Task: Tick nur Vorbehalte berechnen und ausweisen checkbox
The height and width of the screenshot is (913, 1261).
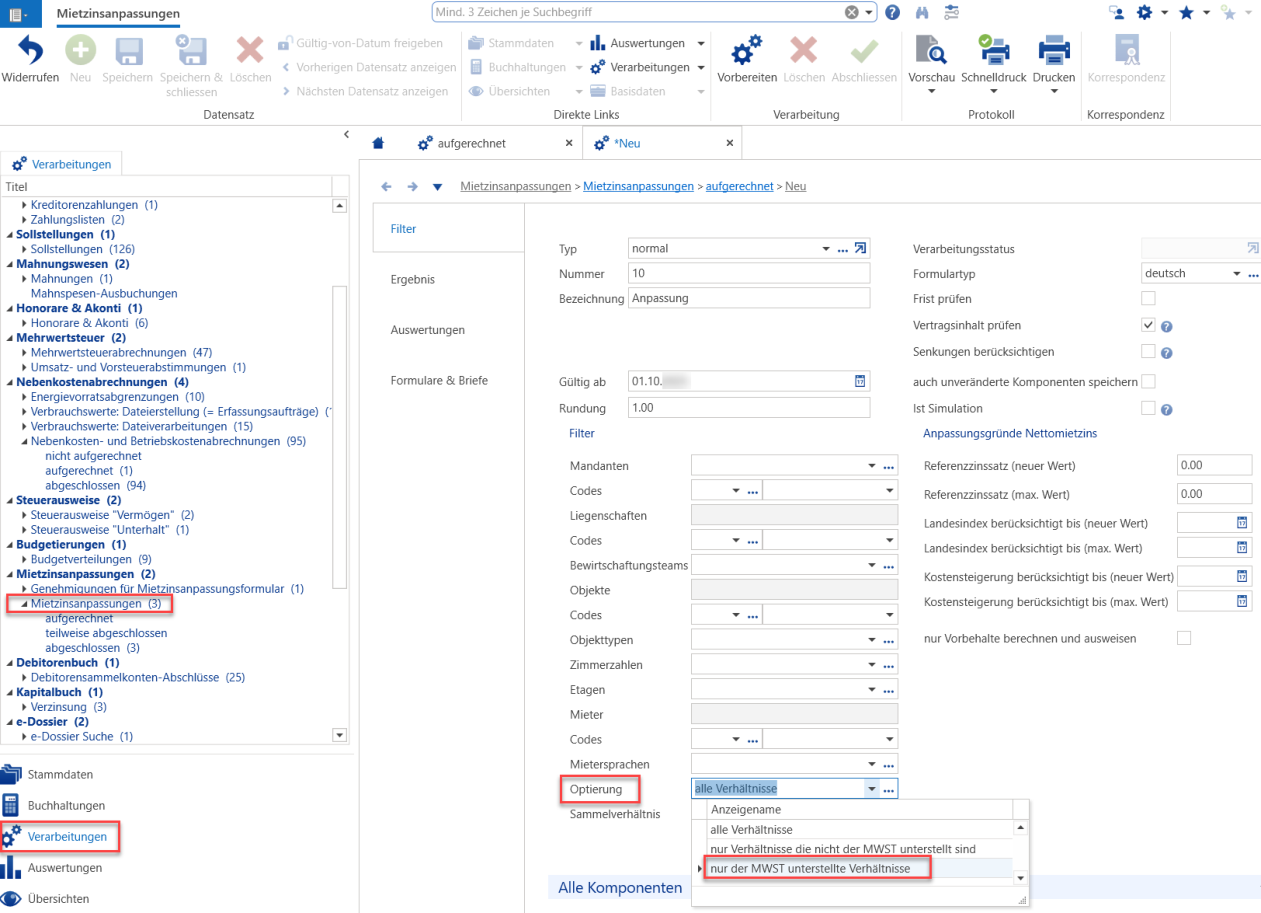Action: coord(1184,638)
